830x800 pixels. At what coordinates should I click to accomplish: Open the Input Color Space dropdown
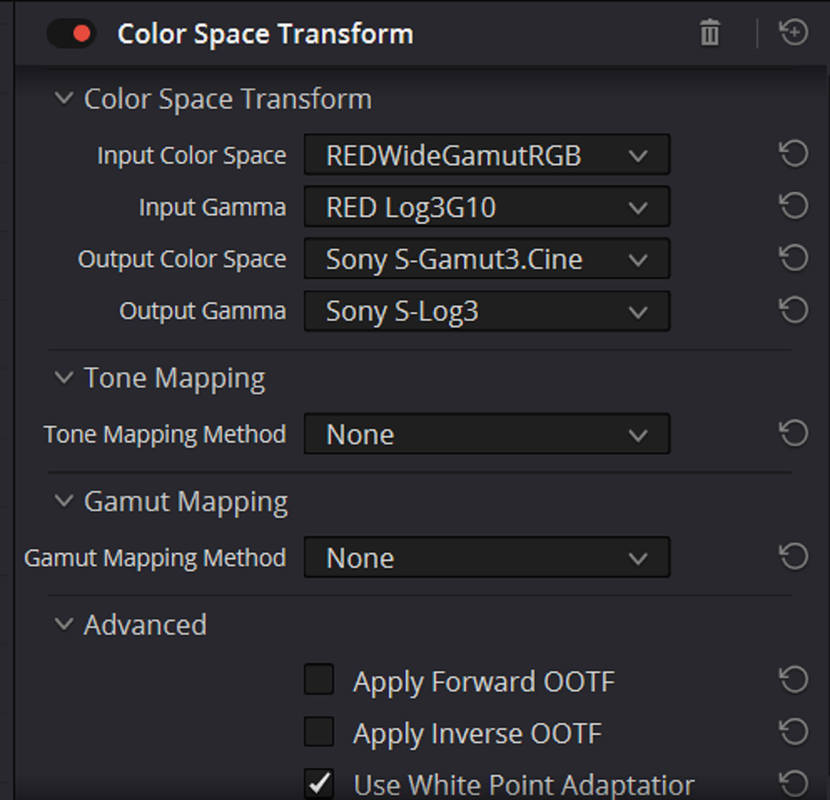[x=486, y=155]
